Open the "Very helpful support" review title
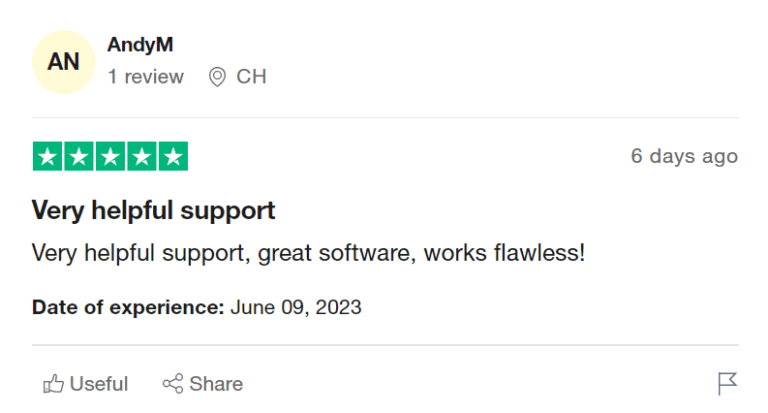Viewport: 768px width, 413px height. tap(153, 211)
